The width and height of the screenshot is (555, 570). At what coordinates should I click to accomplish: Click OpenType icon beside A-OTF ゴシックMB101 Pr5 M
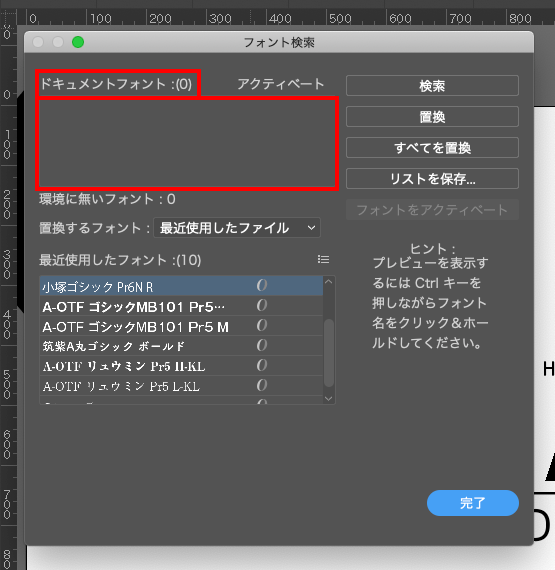pyautogui.click(x=262, y=325)
